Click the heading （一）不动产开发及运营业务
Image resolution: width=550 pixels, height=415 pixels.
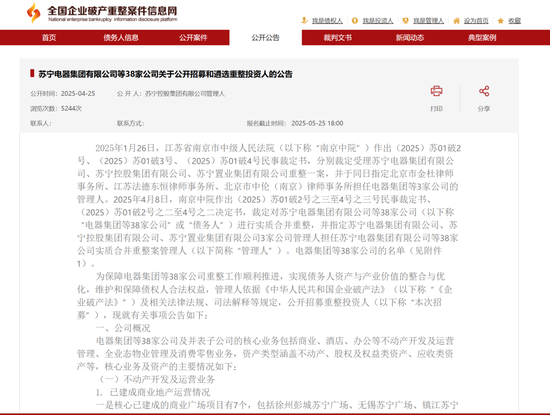tap(157, 379)
